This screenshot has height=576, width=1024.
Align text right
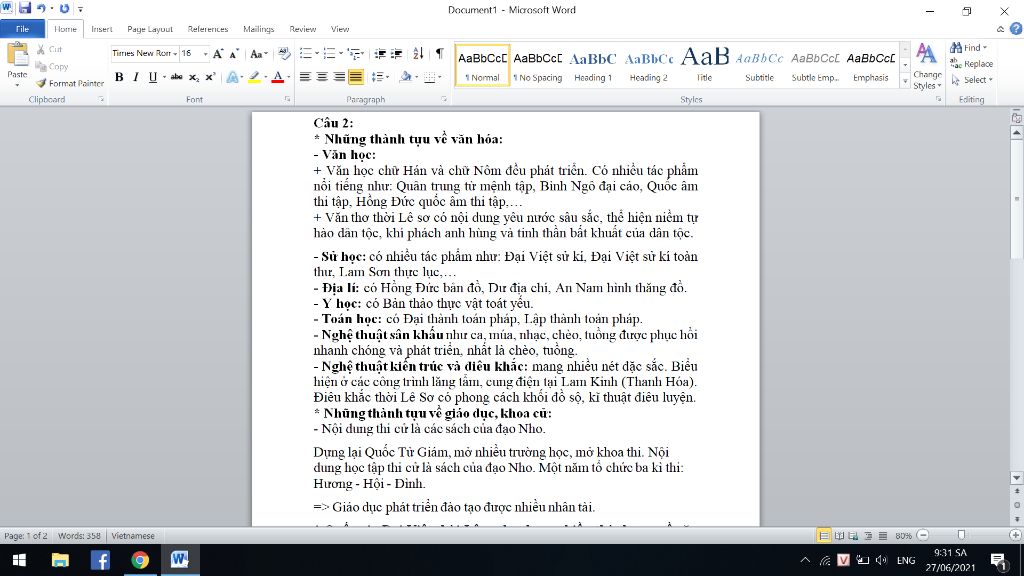pyautogui.click(x=339, y=77)
